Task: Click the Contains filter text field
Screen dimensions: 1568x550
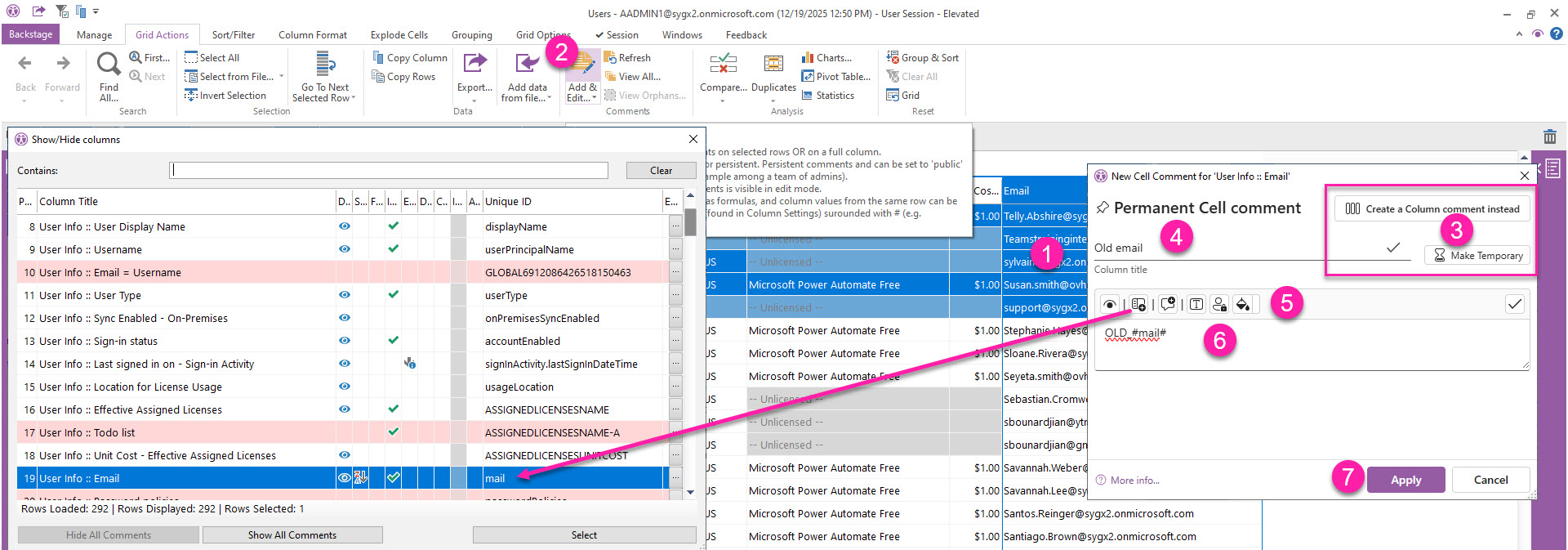Action: click(x=389, y=170)
